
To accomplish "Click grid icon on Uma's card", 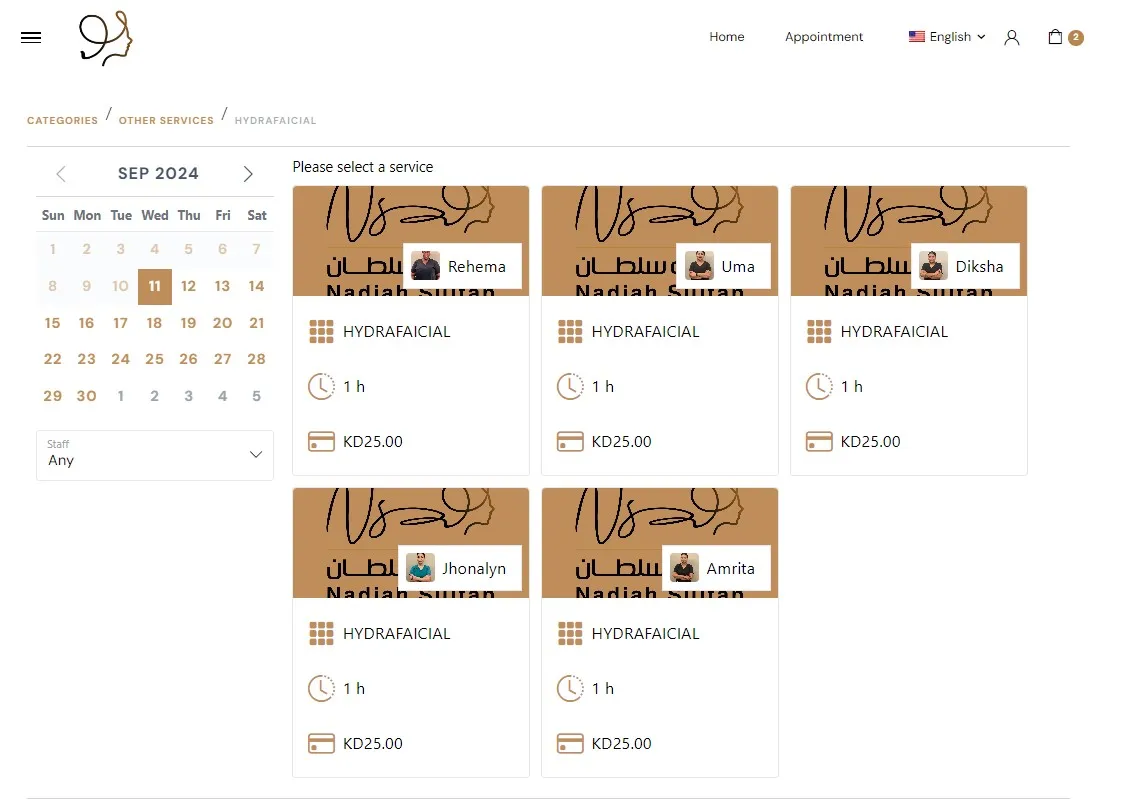I will coord(570,332).
